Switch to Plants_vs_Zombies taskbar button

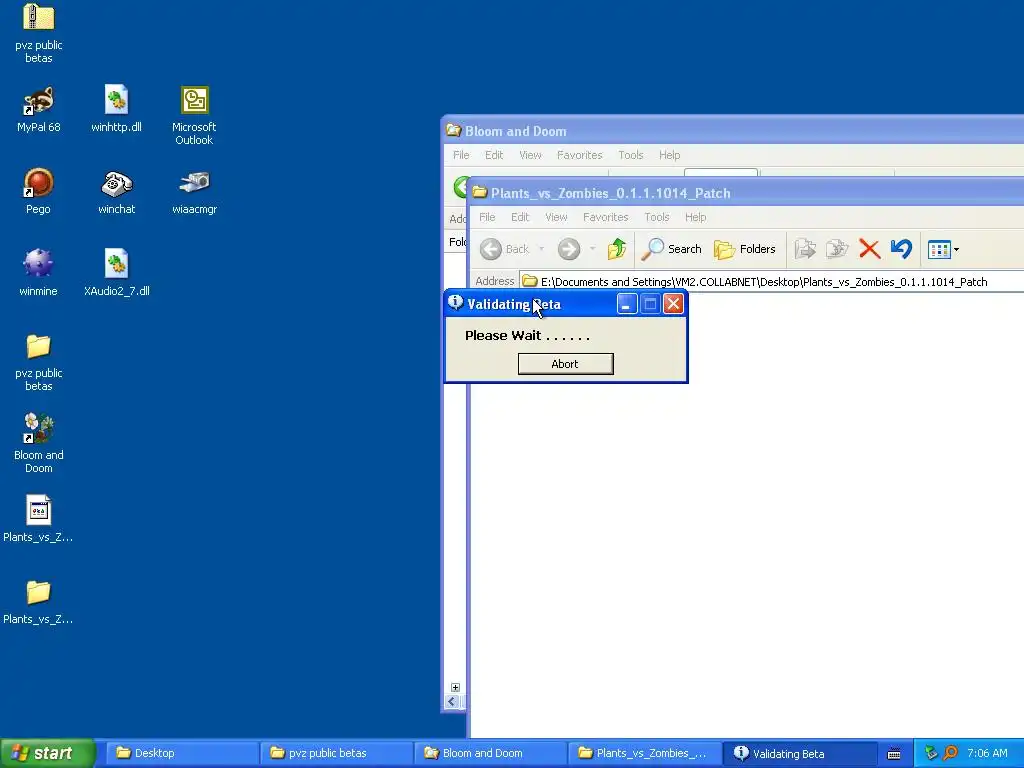(x=644, y=753)
